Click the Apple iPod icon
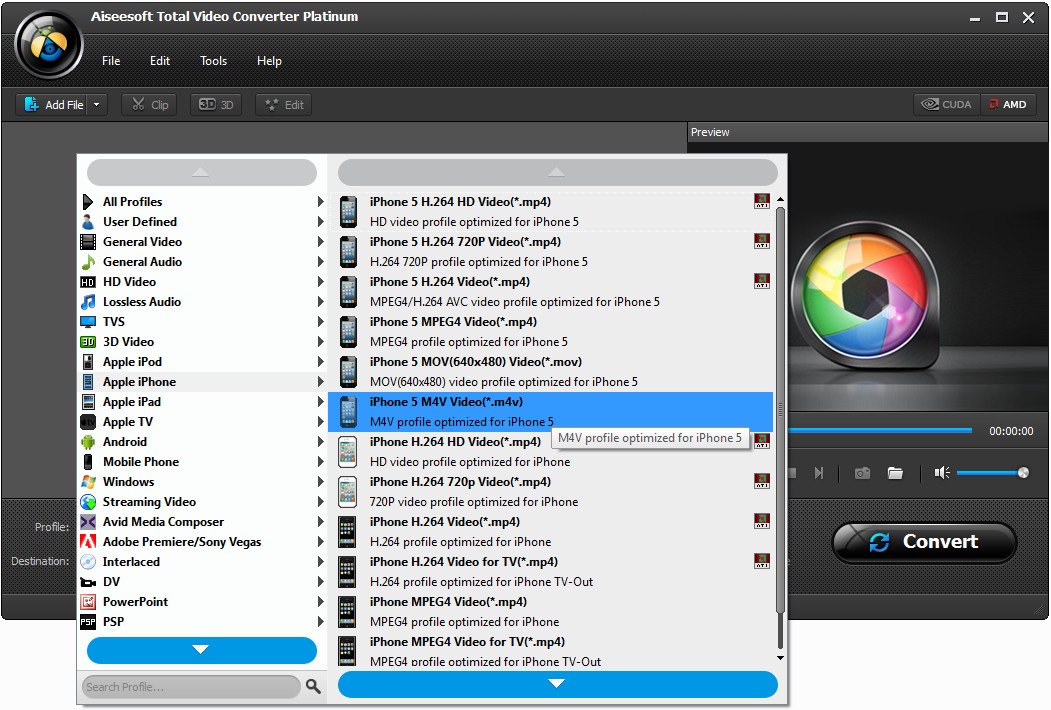Viewport: 1051px width, 710px height. [88, 362]
